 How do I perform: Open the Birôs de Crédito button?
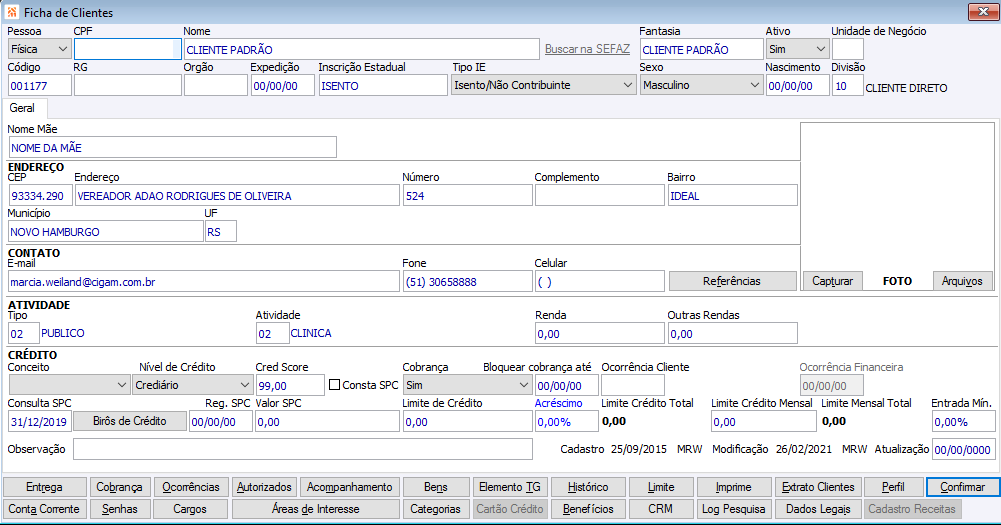point(130,422)
